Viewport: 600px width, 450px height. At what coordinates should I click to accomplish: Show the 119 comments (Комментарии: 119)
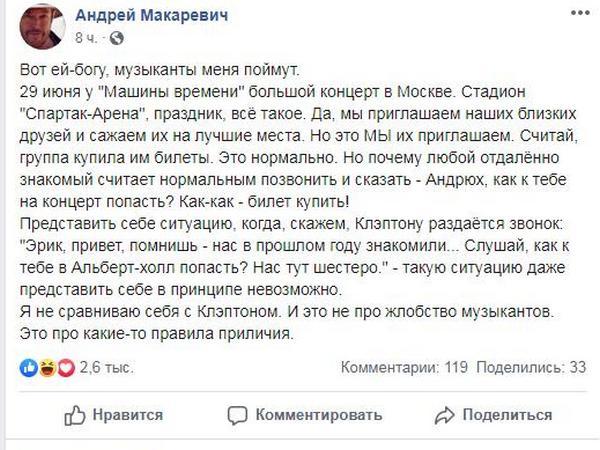[405, 368]
